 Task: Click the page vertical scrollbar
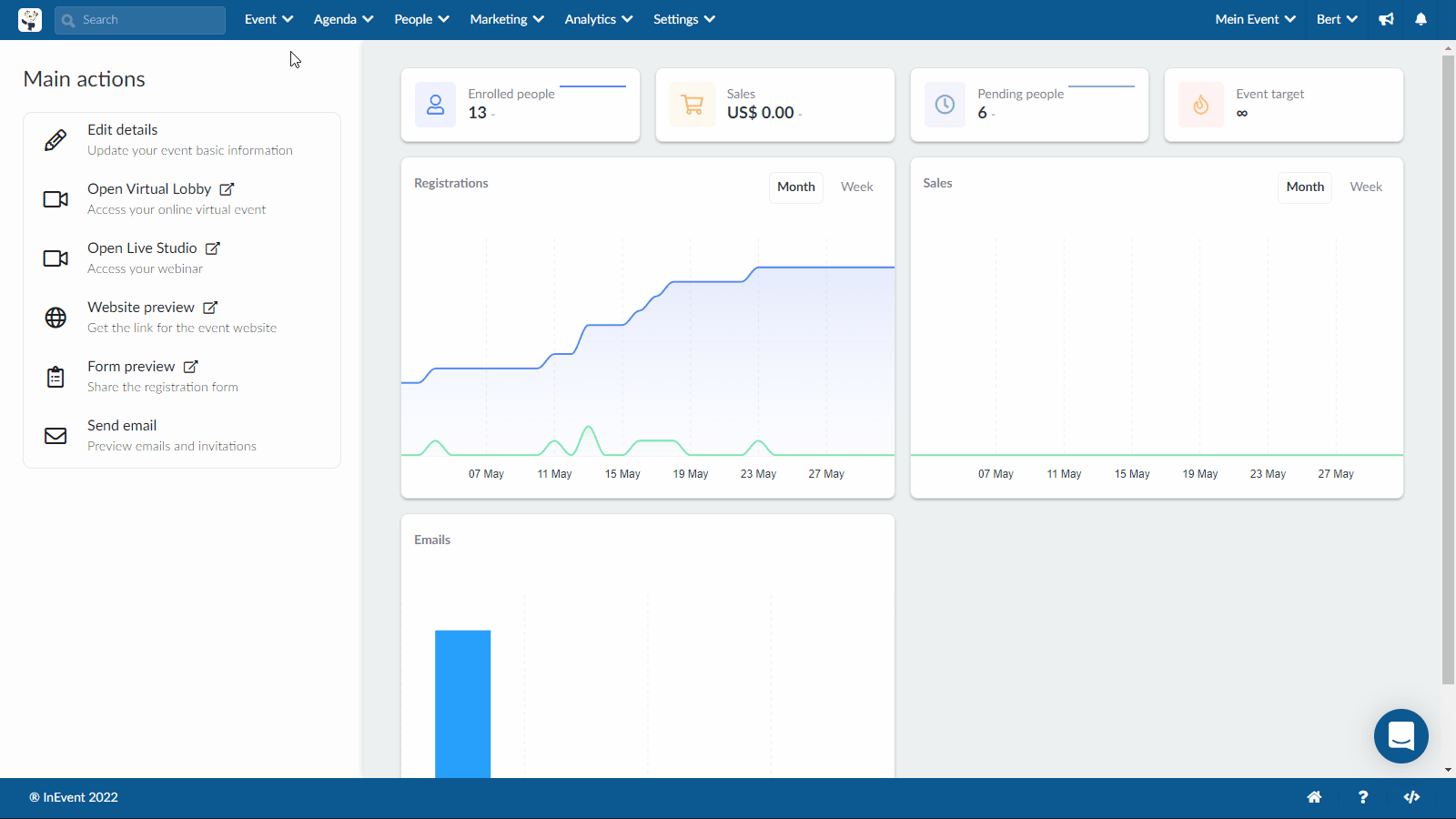(1448, 369)
